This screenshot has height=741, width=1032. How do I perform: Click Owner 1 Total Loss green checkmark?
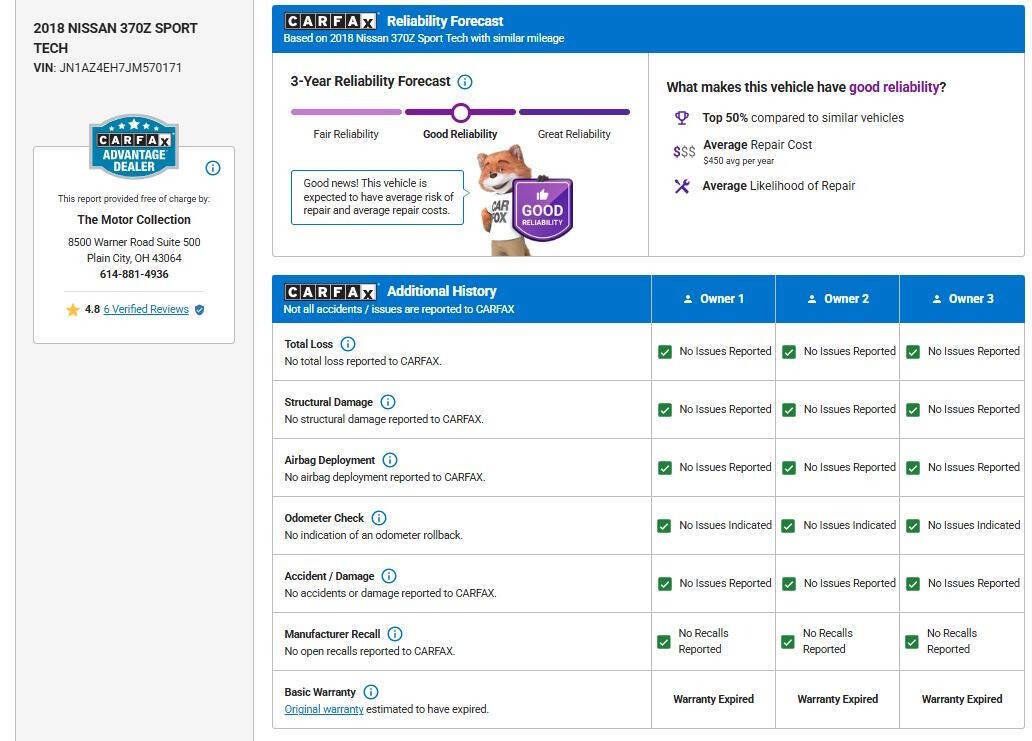pos(665,352)
